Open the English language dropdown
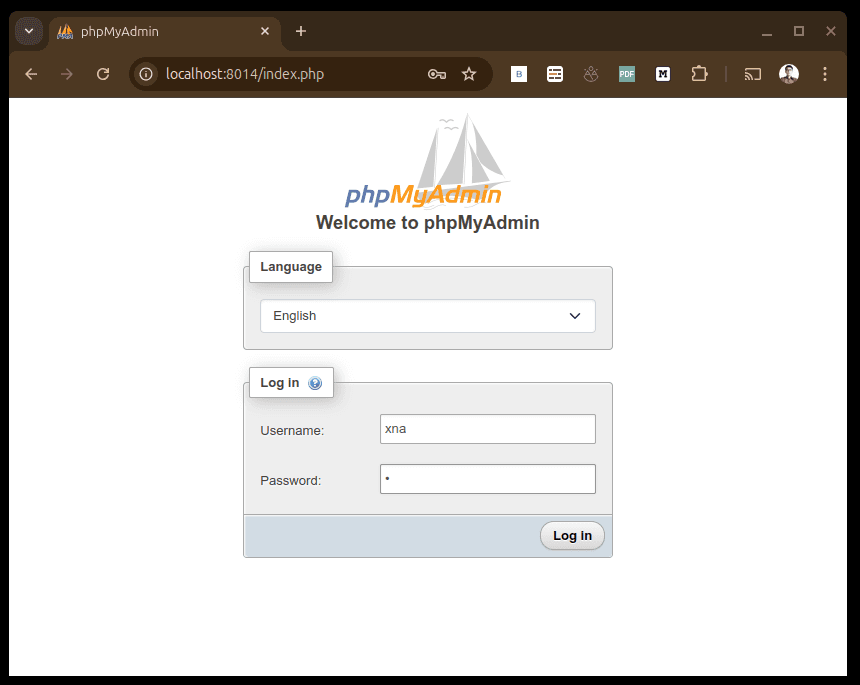 point(428,316)
